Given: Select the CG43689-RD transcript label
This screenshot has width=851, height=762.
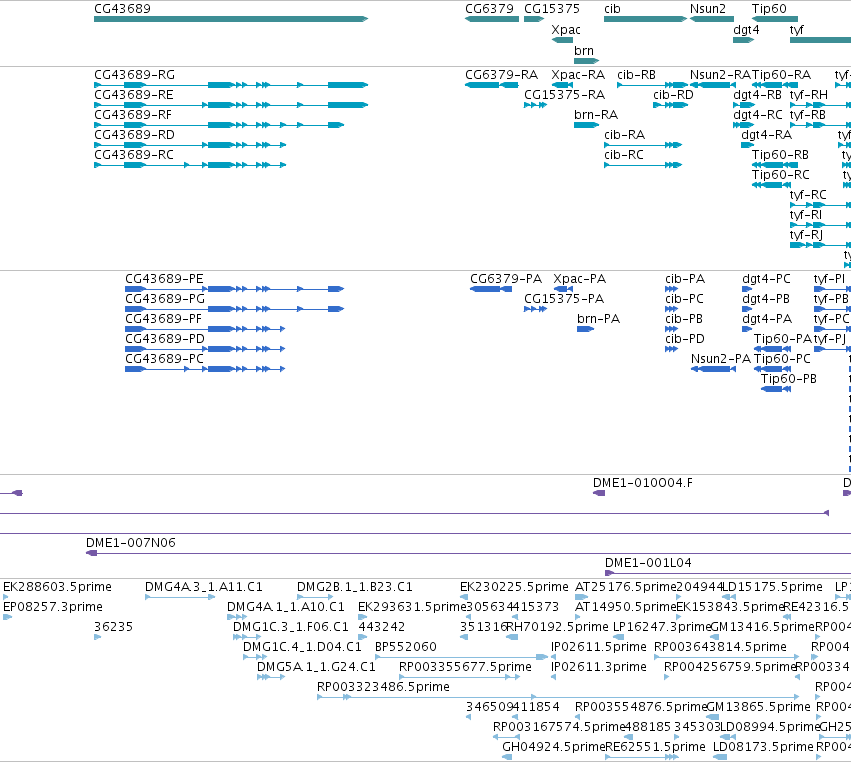Looking at the screenshot, I should point(135,135).
